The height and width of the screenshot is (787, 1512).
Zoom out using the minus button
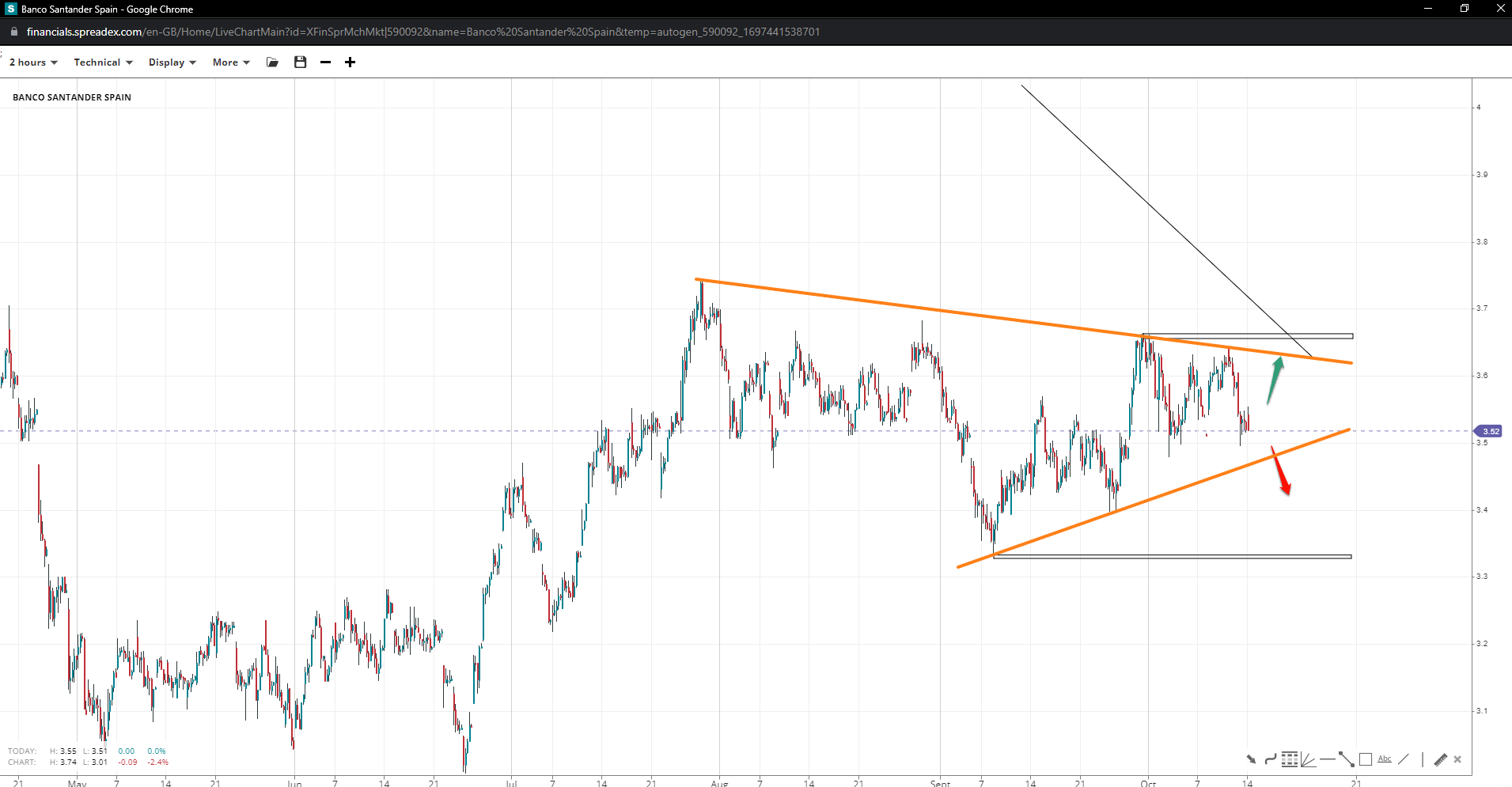click(x=325, y=62)
